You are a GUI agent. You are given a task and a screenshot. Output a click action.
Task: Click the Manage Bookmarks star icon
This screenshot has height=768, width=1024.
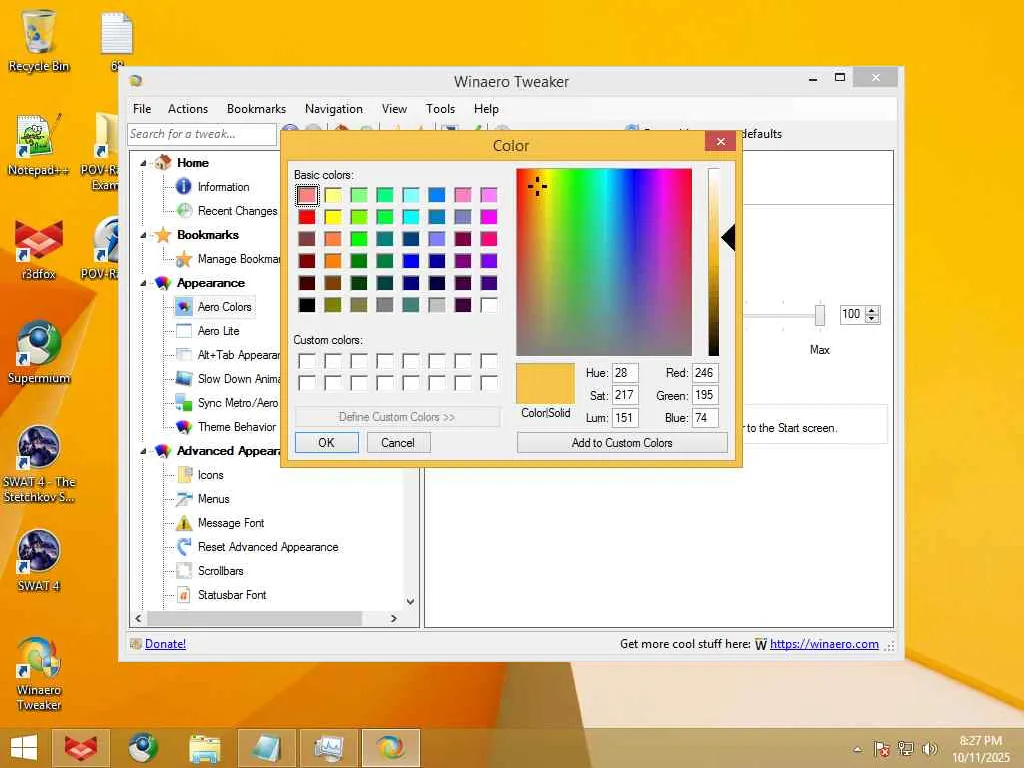(184, 259)
